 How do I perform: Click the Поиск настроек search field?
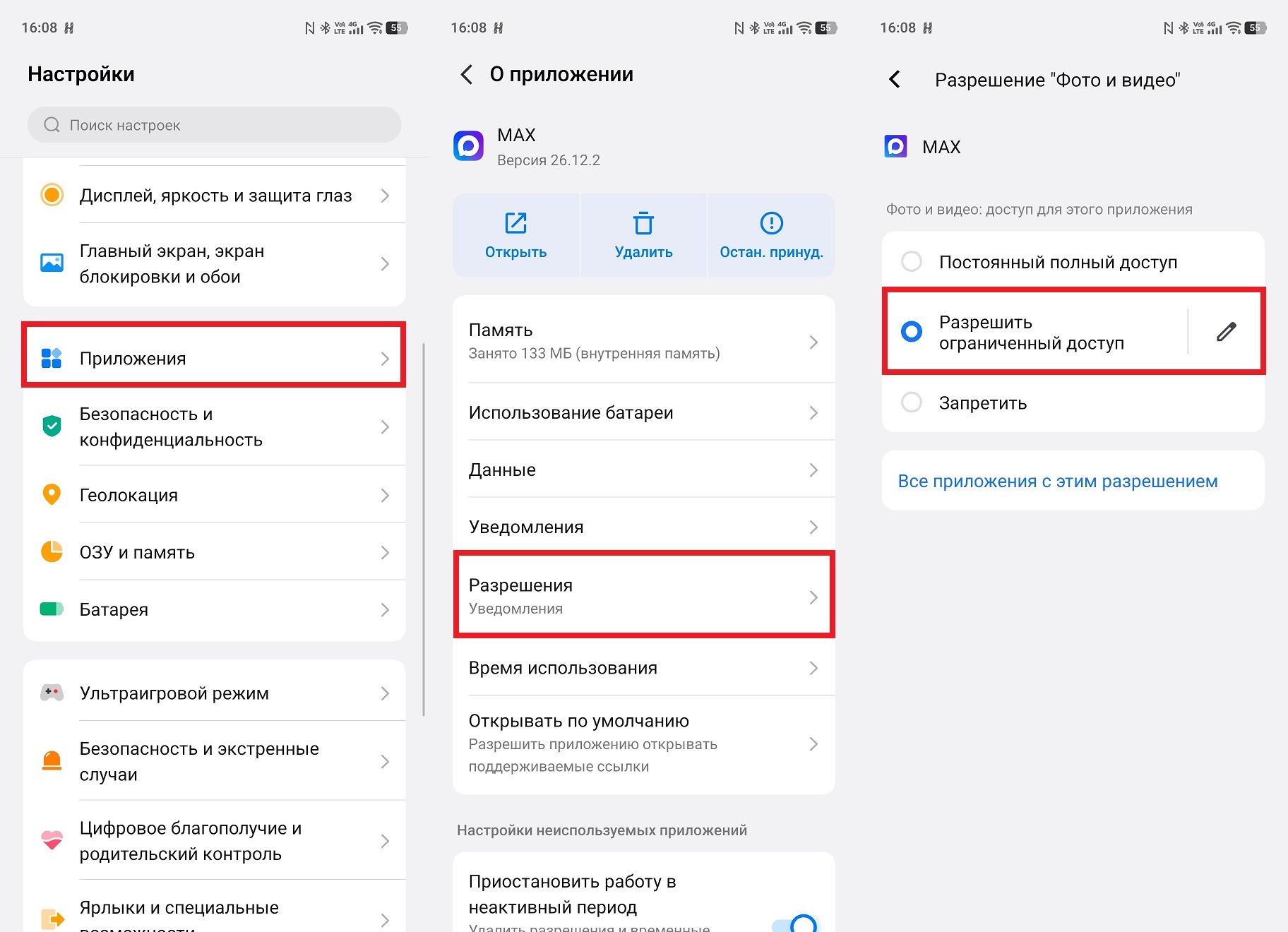(x=214, y=125)
